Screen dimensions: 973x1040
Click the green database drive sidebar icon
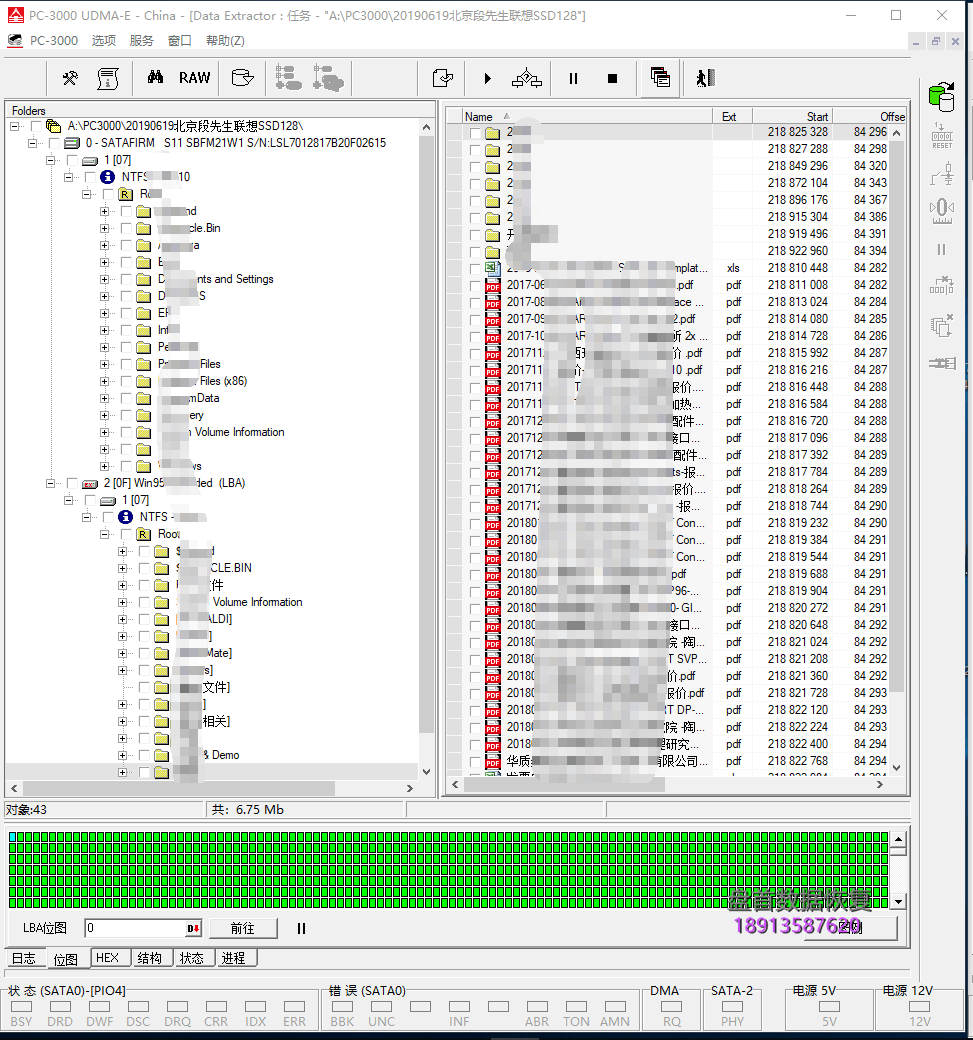tap(942, 97)
